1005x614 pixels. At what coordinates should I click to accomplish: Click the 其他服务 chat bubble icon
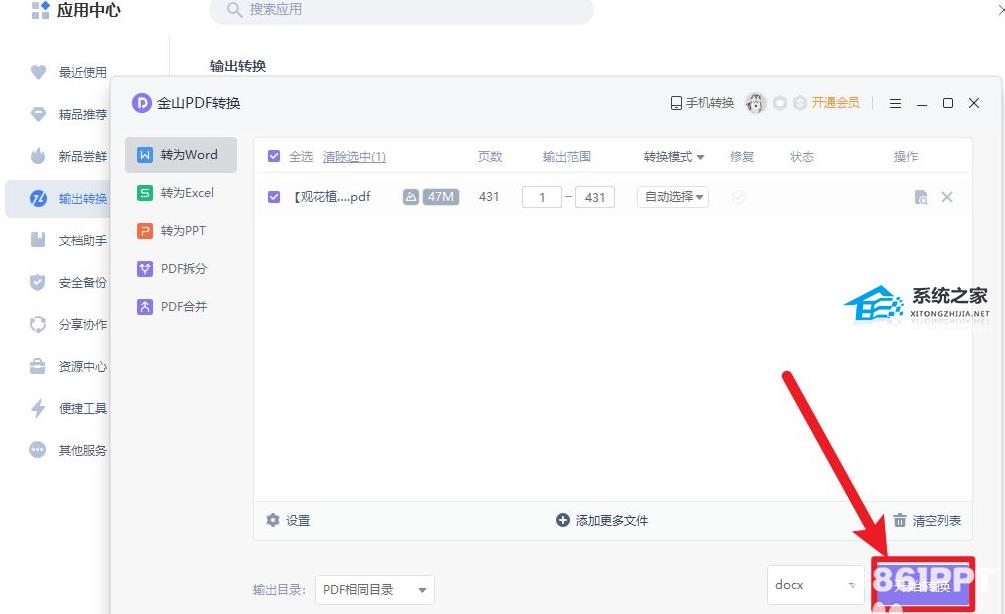(x=38, y=450)
